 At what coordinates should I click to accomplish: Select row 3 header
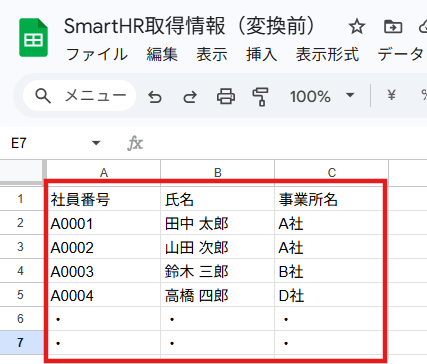pyautogui.click(x=21, y=247)
